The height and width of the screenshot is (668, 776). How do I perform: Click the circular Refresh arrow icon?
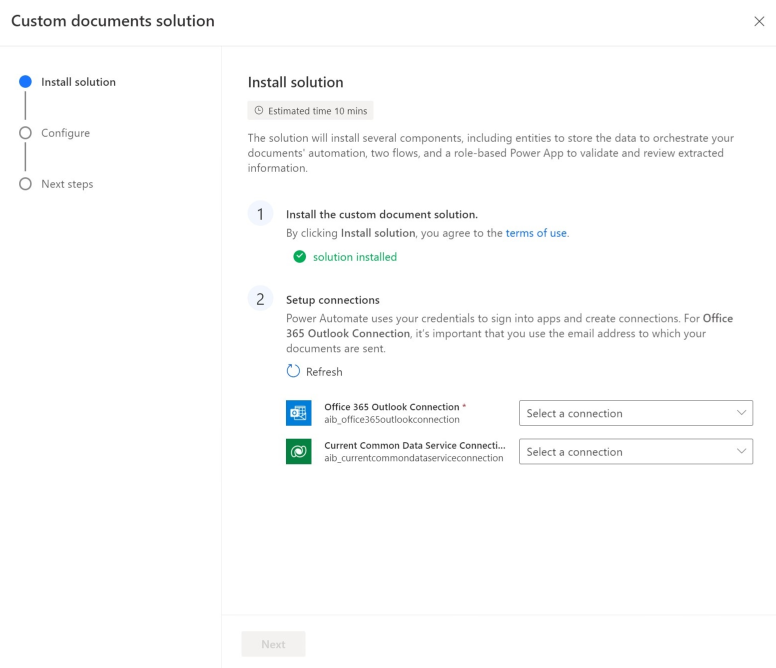point(293,371)
